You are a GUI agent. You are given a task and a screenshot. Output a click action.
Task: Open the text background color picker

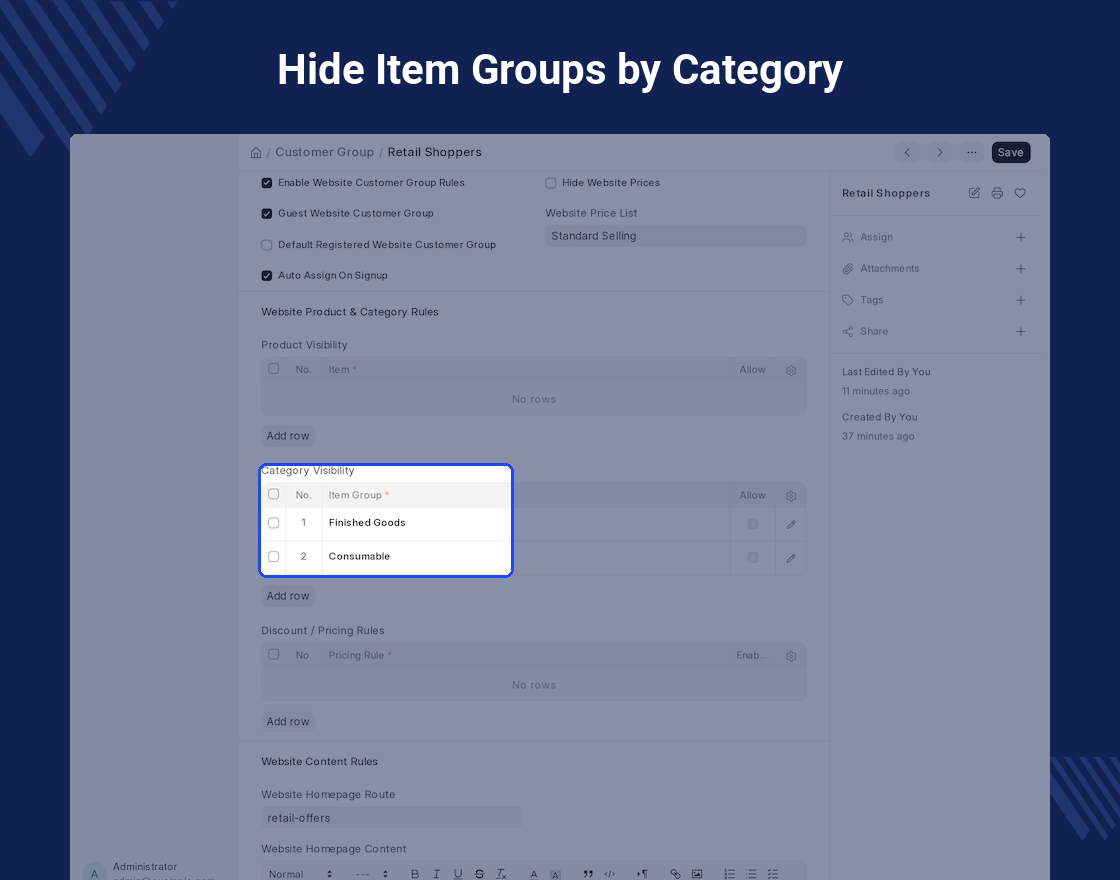pos(555,874)
